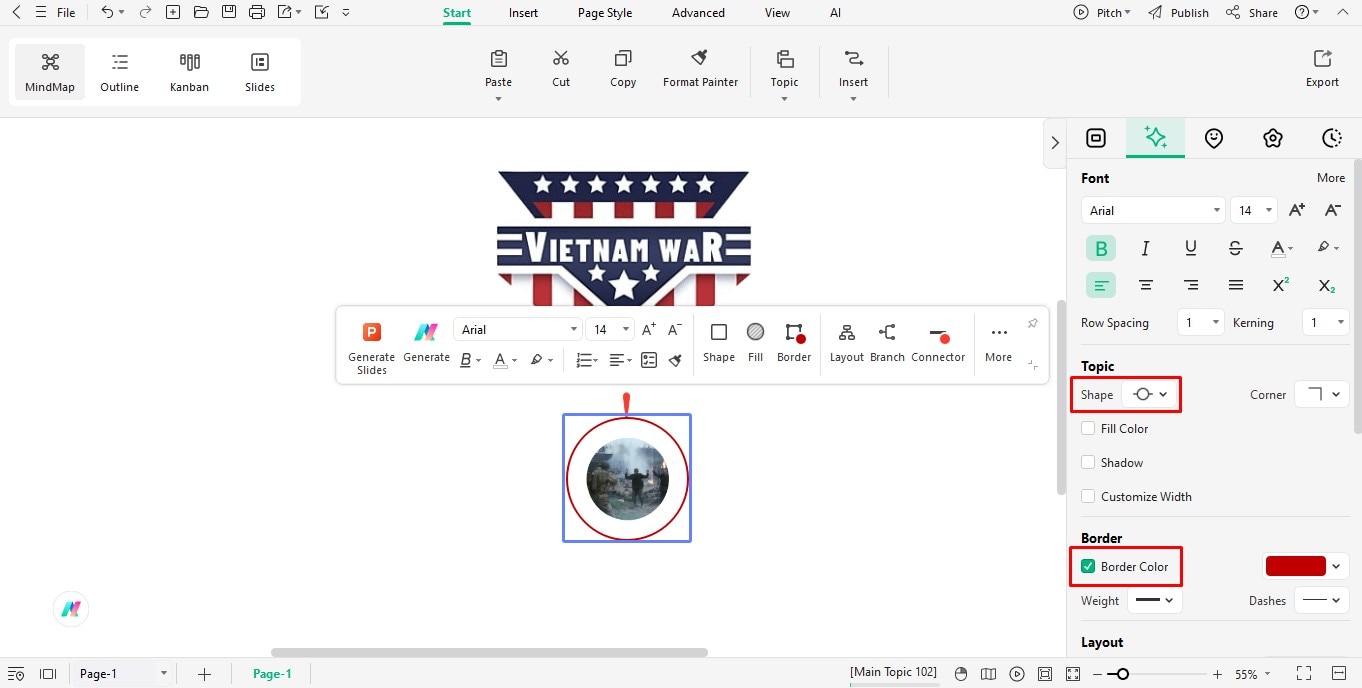Open the Start ribbon tab
1362x688 pixels.
(457, 13)
